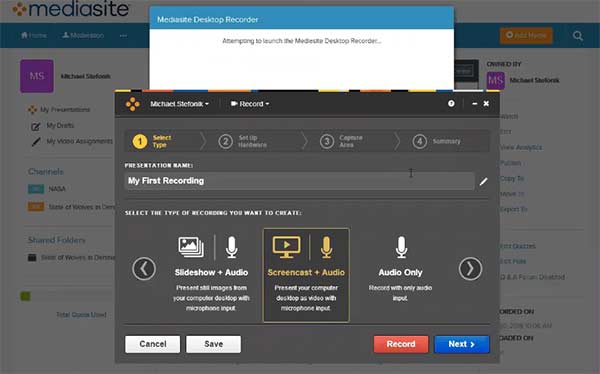Viewport: 600px width, 374px height.
Task: Click the pencil edit icon beside presentation name
Action: pos(483,181)
